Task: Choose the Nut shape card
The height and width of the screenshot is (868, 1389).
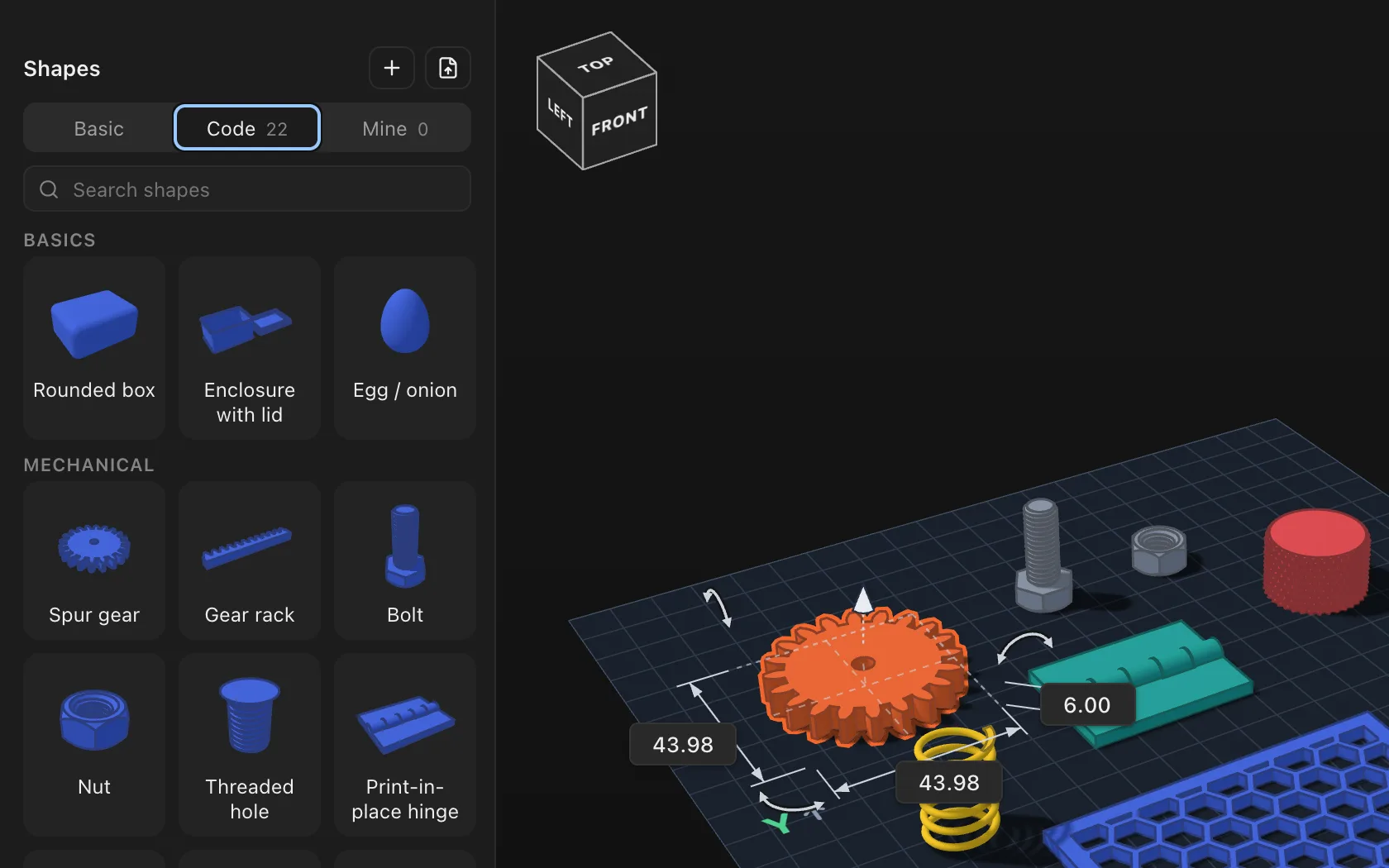Action: point(94,744)
